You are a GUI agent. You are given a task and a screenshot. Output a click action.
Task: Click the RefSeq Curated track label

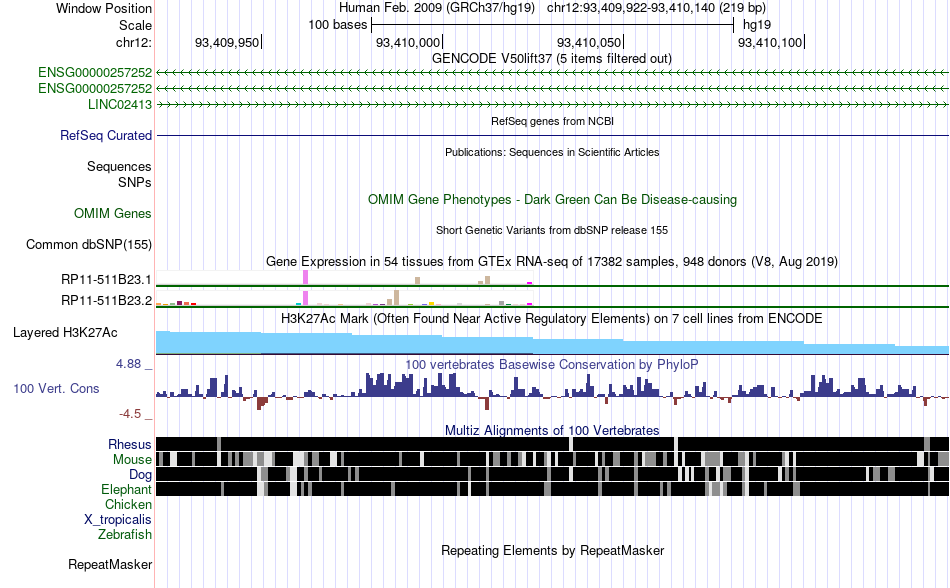pos(106,135)
